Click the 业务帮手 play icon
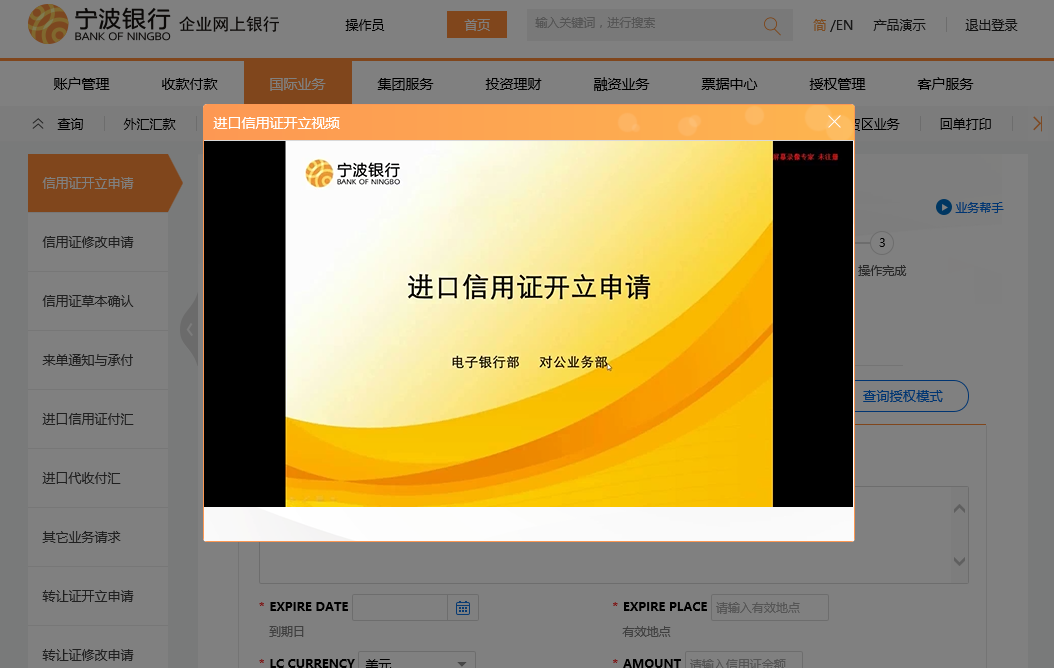 coord(943,207)
